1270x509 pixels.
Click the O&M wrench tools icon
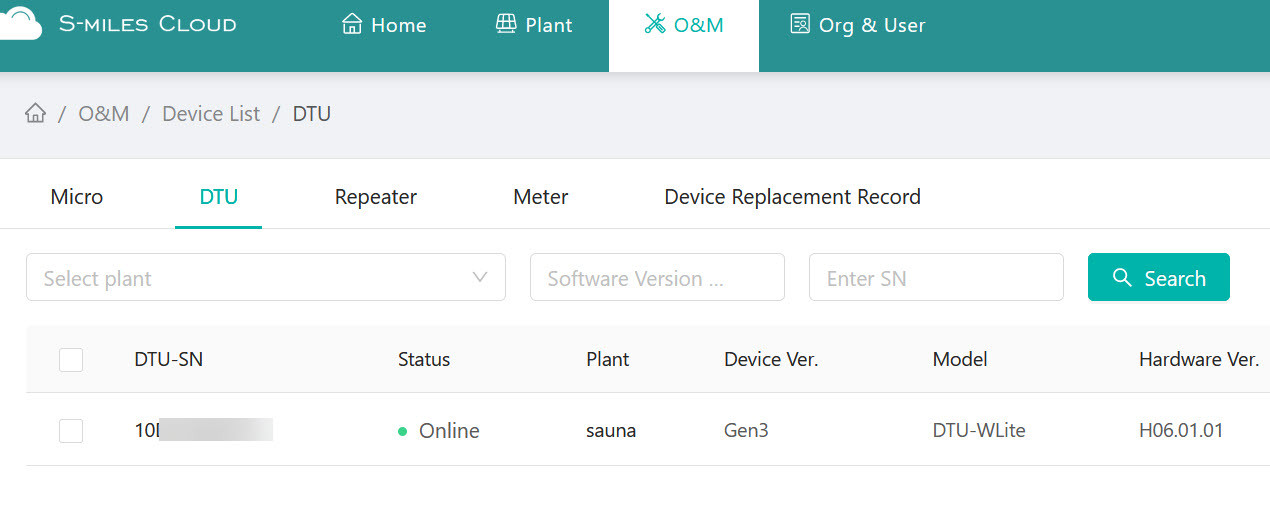pyautogui.click(x=655, y=24)
